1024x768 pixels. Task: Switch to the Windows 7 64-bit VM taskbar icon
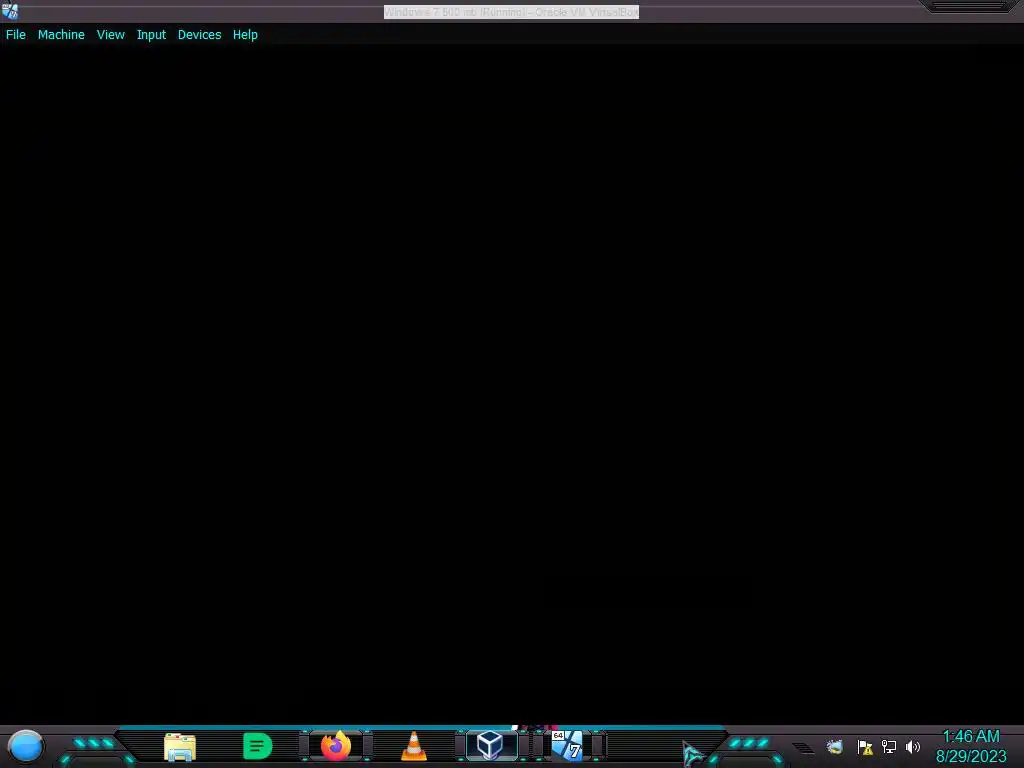pyautogui.click(x=567, y=746)
